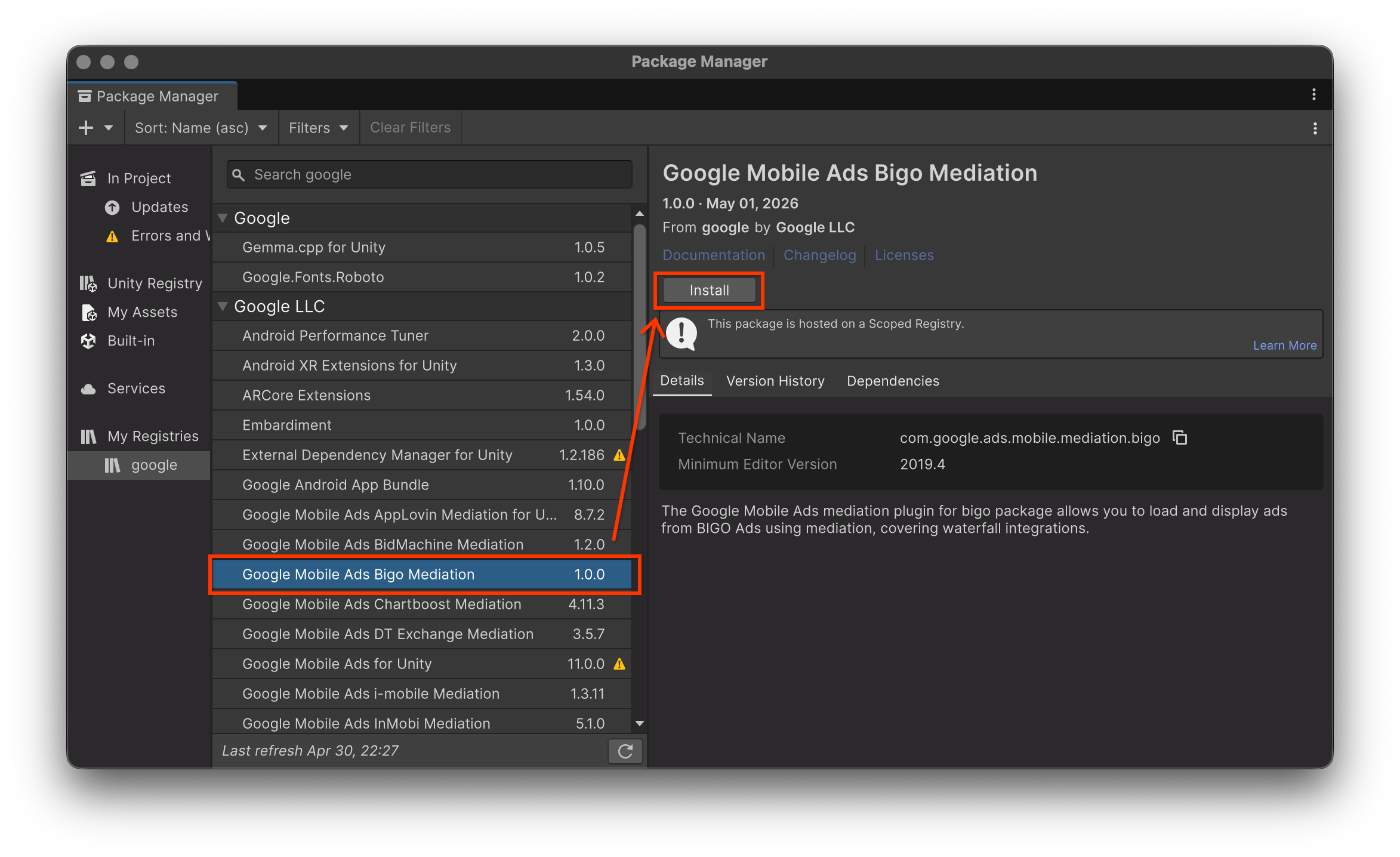Switch to the Version History tab

775,381
